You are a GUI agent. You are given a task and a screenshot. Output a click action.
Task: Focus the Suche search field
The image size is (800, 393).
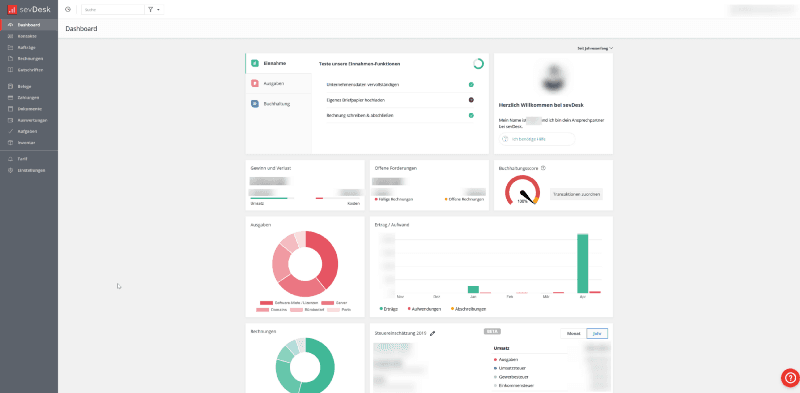click(113, 9)
